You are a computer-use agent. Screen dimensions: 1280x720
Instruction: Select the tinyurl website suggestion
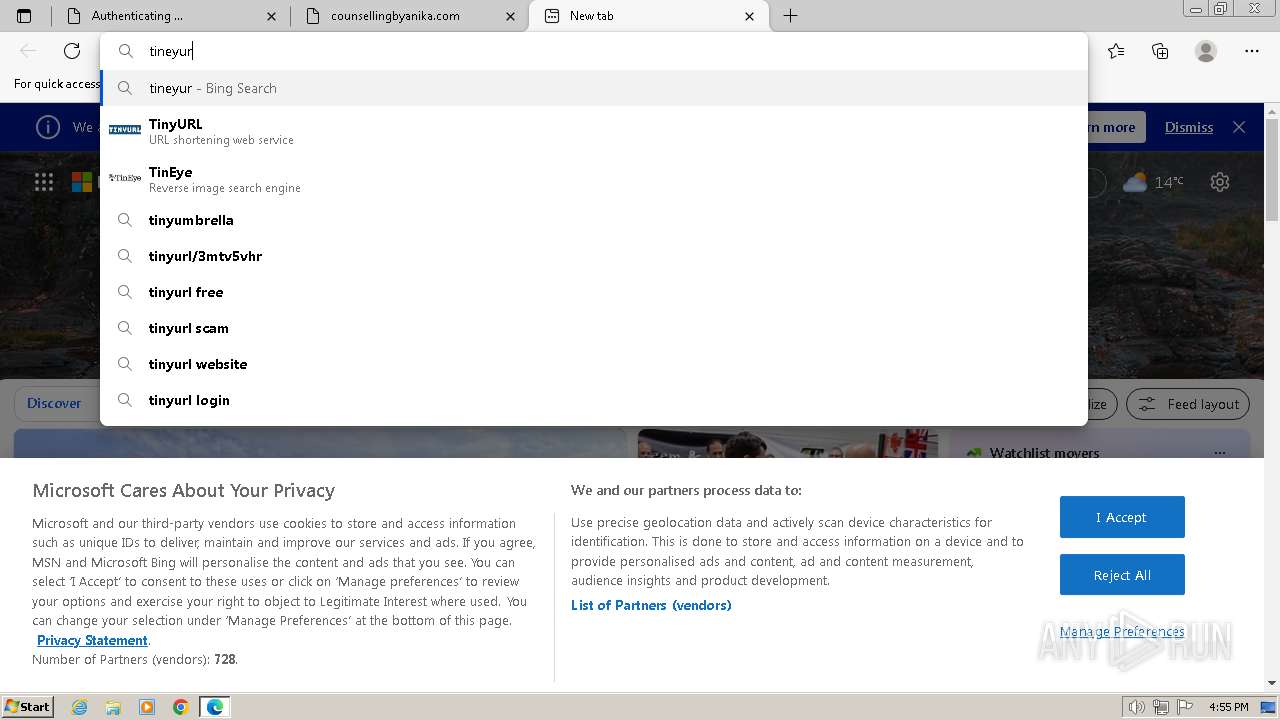point(593,364)
